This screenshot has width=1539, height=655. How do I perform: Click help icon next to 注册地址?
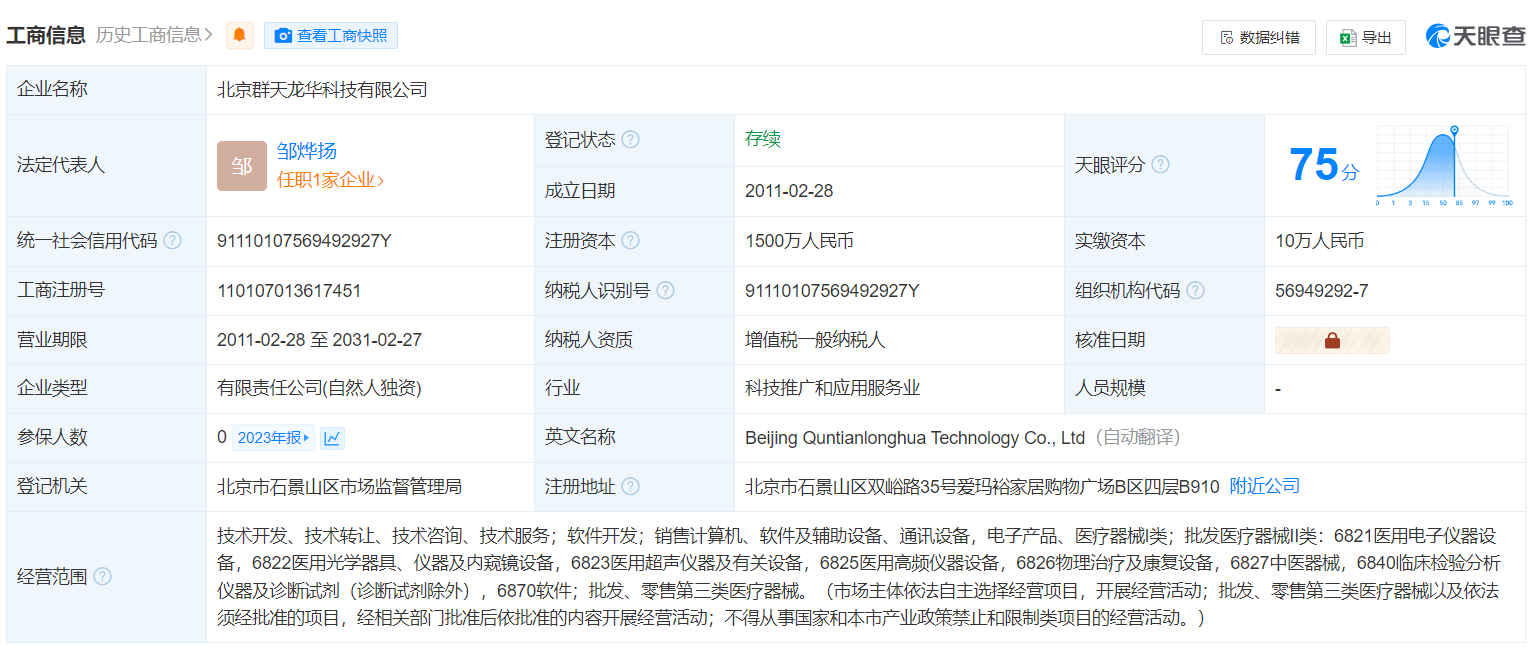coord(630,487)
